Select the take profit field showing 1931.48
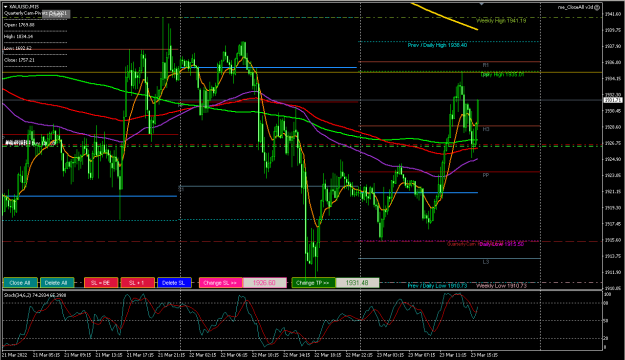Viewport: 625px width, 360px height. coord(357,283)
